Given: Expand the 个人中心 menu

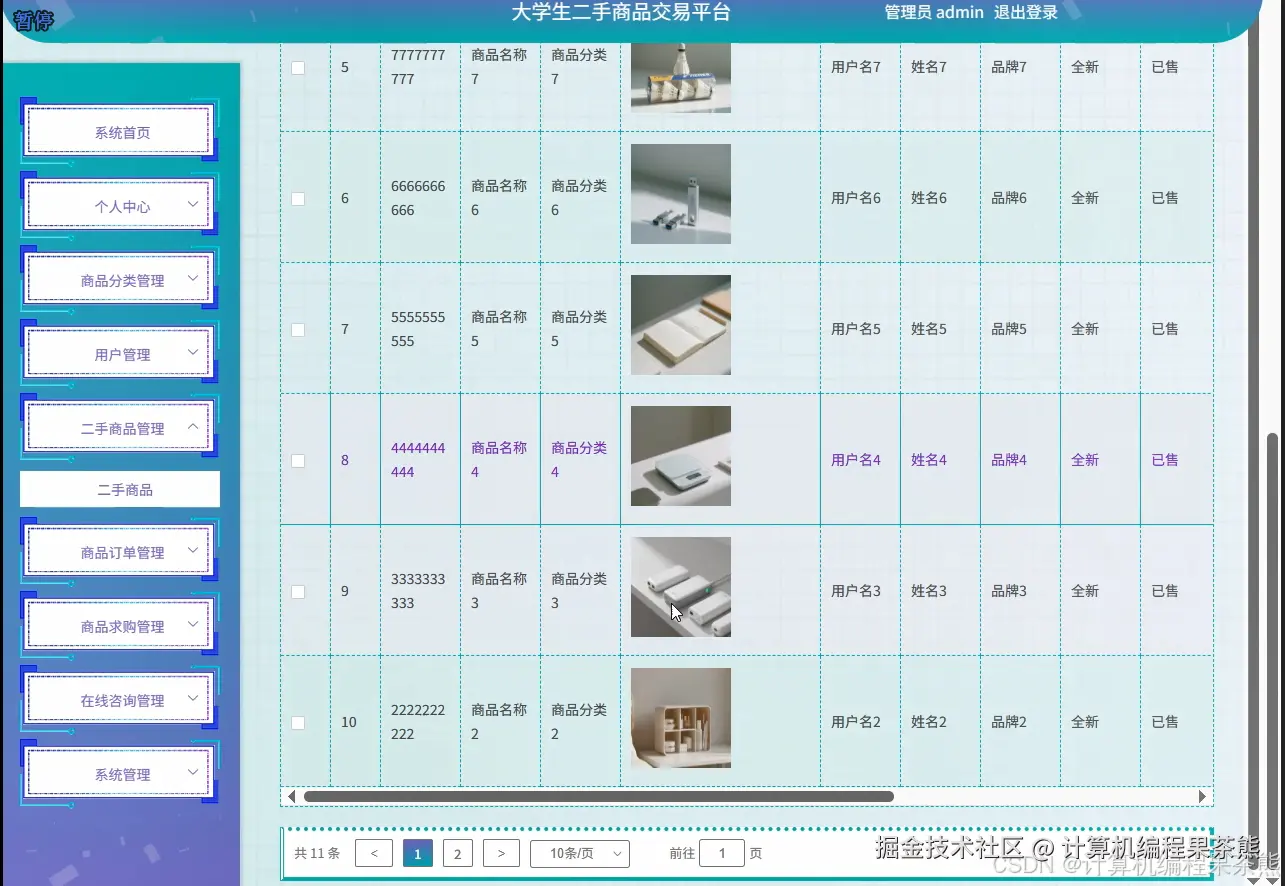Looking at the screenshot, I should (x=118, y=204).
